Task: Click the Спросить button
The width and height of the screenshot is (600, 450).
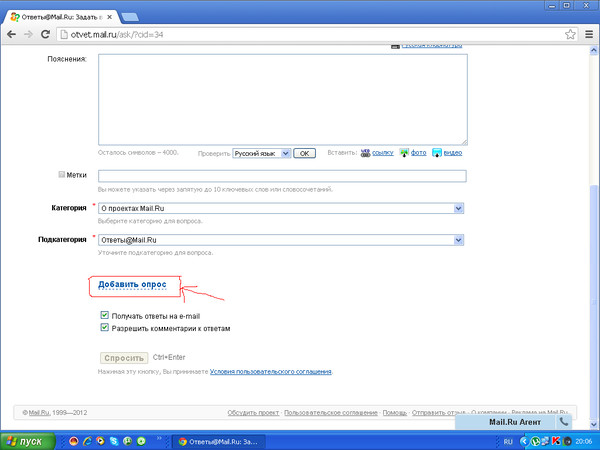Action: (124, 358)
